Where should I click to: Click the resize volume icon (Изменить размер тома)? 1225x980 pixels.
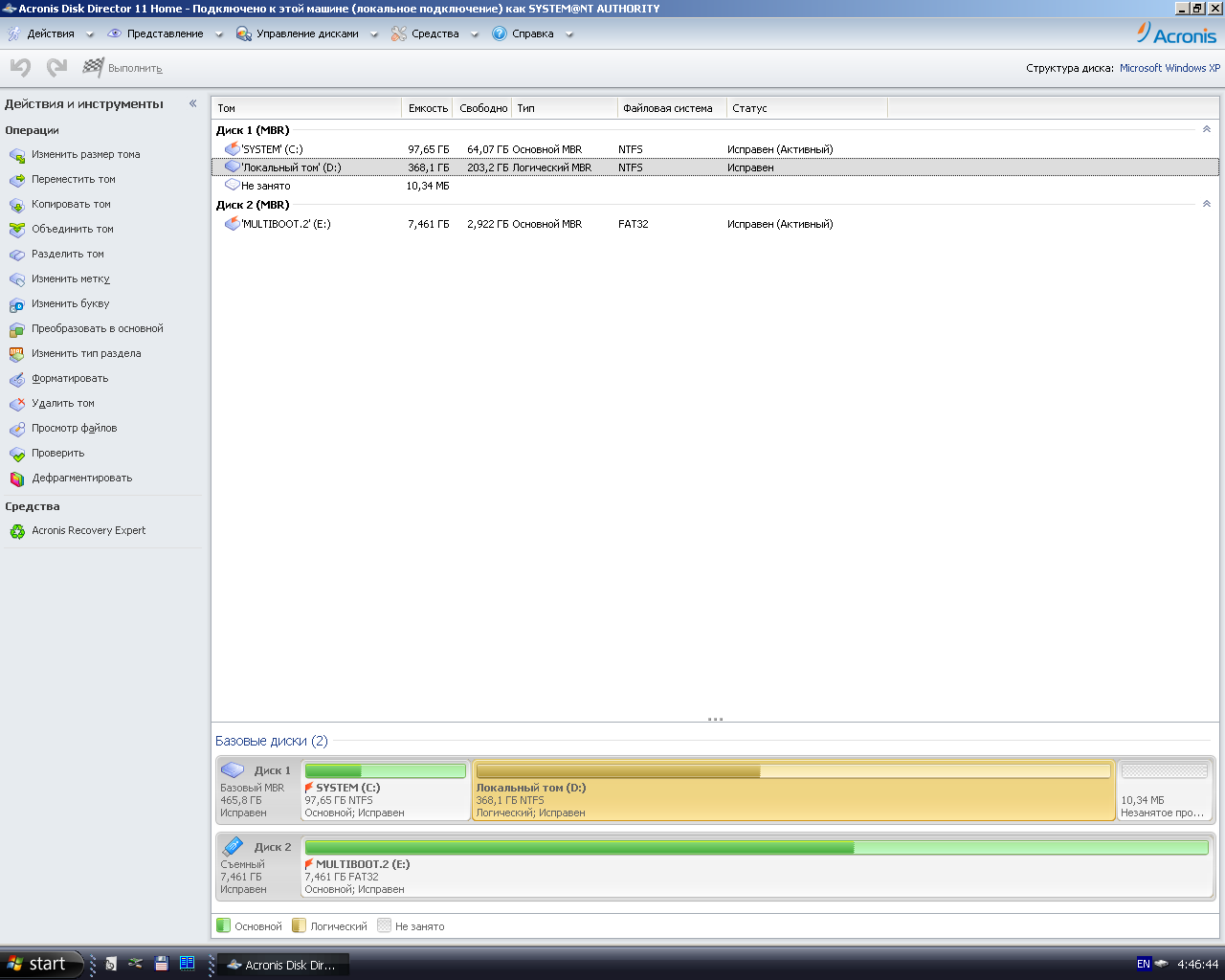coord(17,155)
